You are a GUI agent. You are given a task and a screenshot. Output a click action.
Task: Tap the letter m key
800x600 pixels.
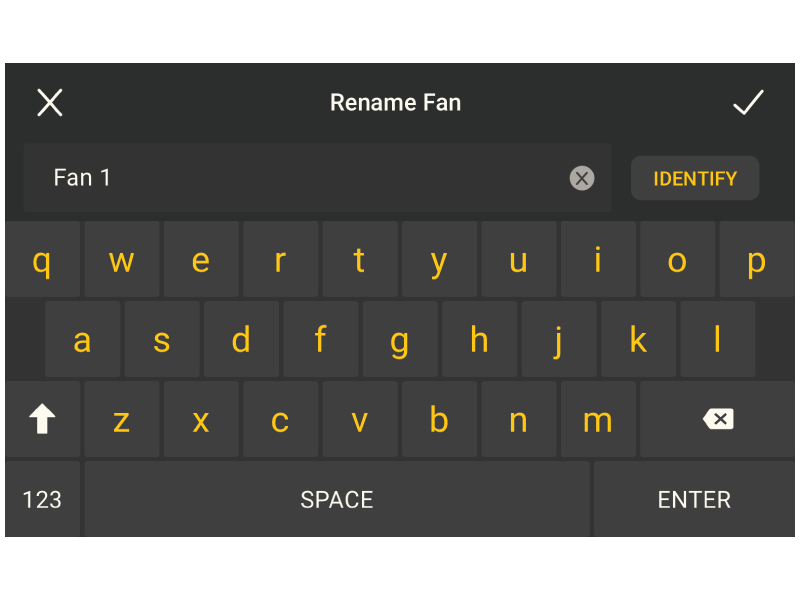(597, 420)
